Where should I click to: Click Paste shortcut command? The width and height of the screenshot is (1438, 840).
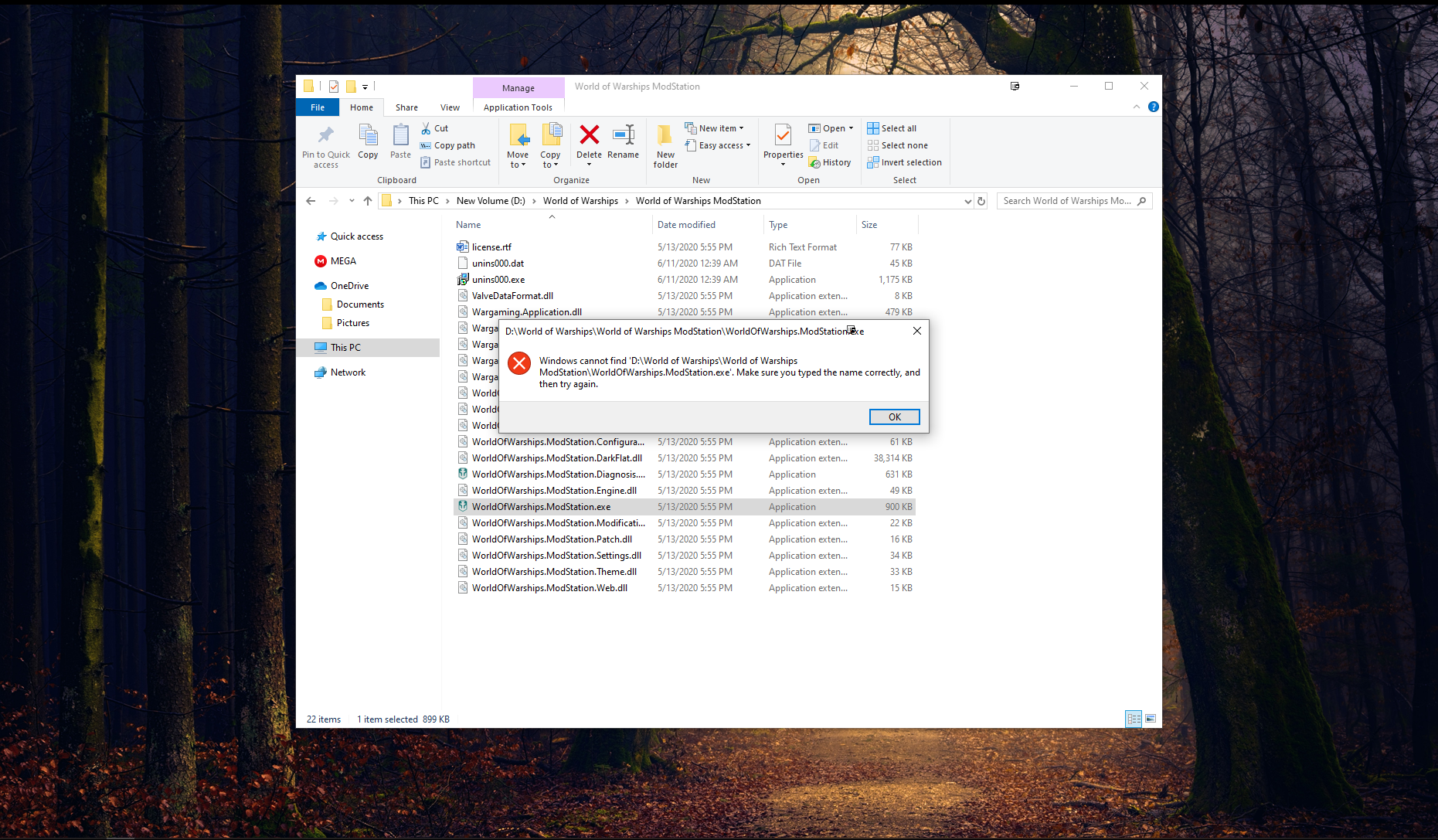[455, 162]
